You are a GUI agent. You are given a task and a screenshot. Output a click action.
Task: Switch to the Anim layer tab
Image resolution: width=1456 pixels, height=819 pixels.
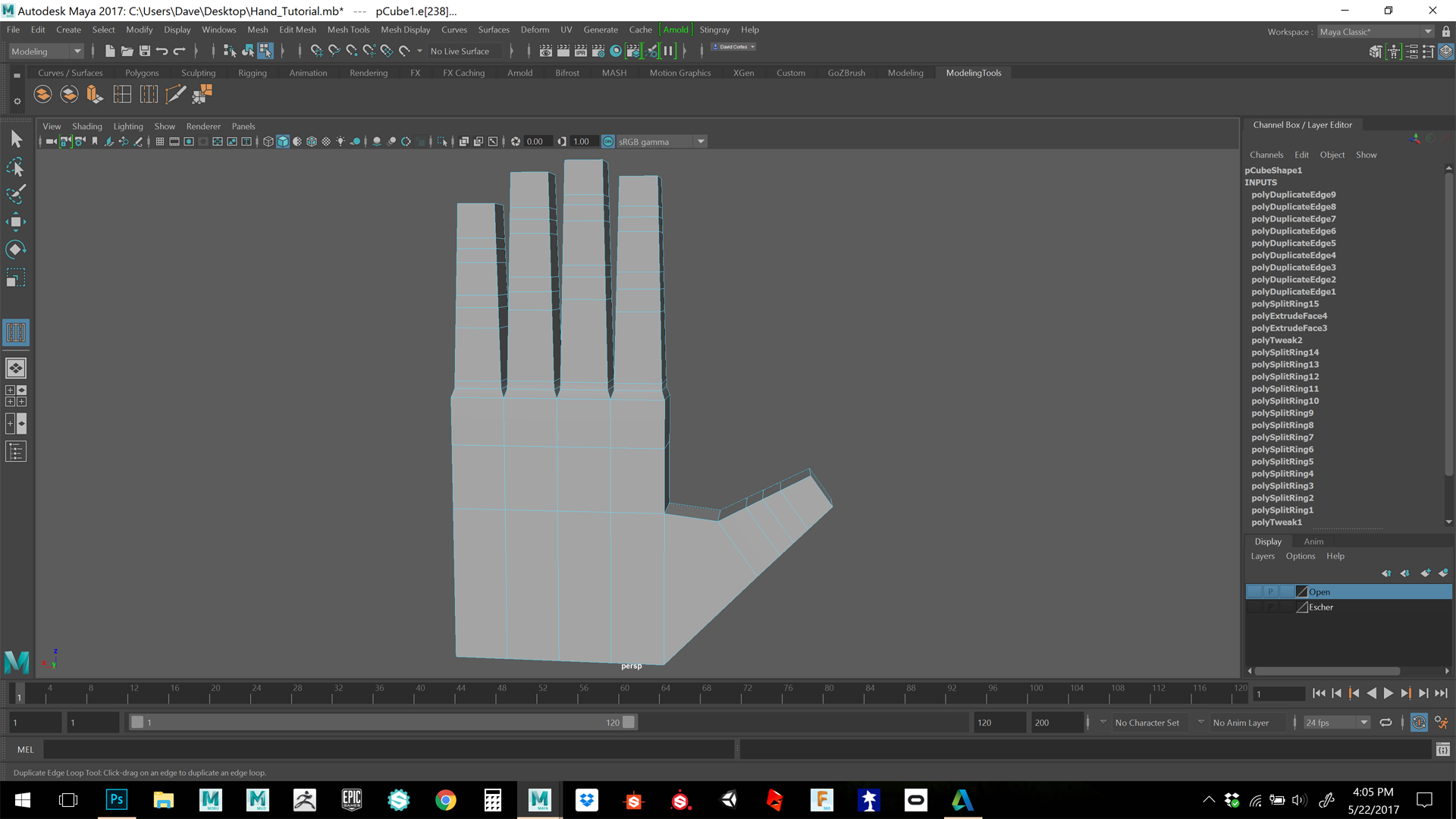pyautogui.click(x=1313, y=541)
